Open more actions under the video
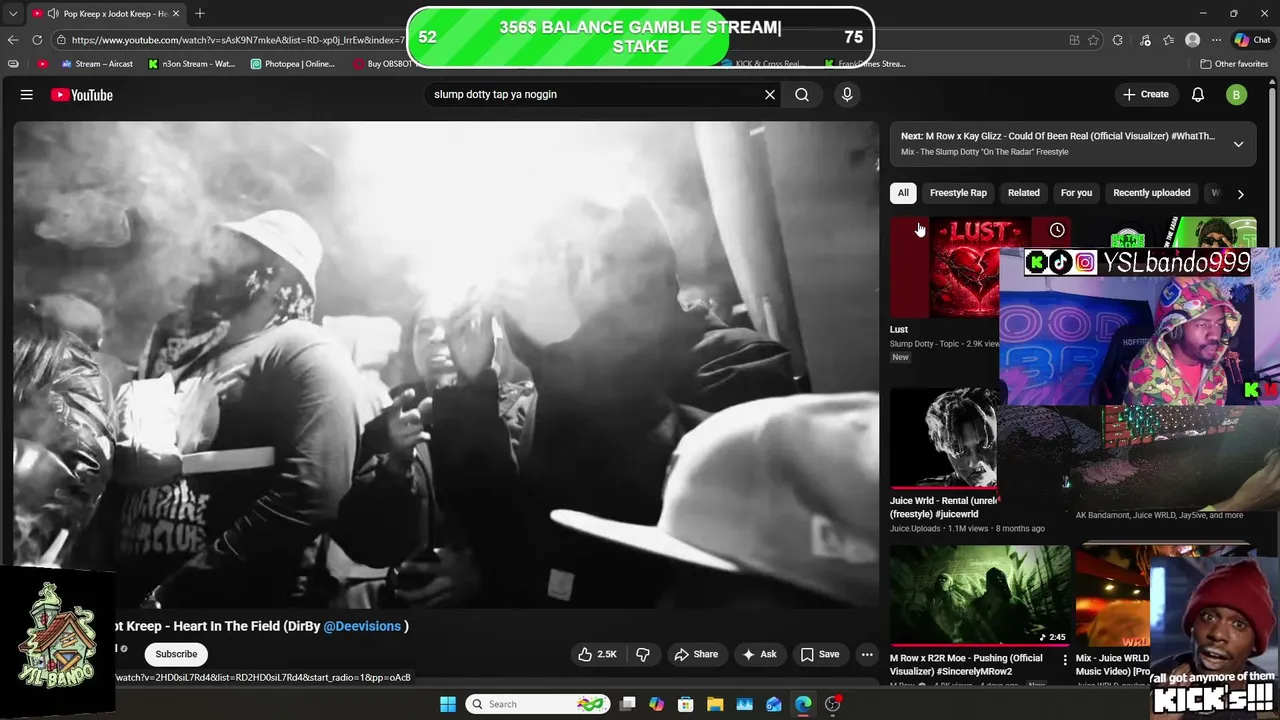The height and width of the screenshot is (720, 1280). [867, 654]
